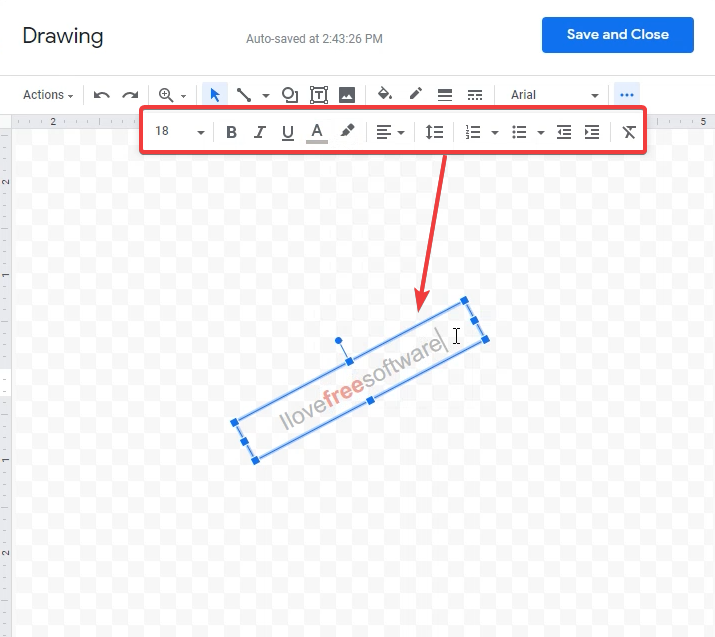Clear the text formatting

[629, 132]
